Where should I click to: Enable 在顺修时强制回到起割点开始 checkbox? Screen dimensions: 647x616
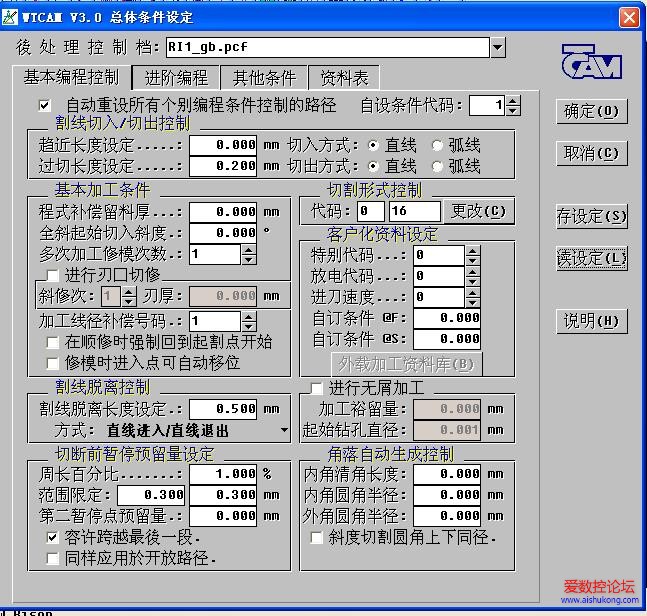point(52,342)
